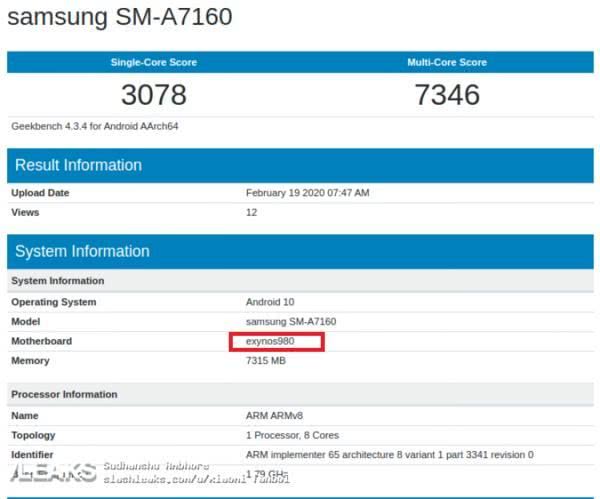Select the Upload Date label
This screenshot has width=600, height=499.
(x=40, y=193)
